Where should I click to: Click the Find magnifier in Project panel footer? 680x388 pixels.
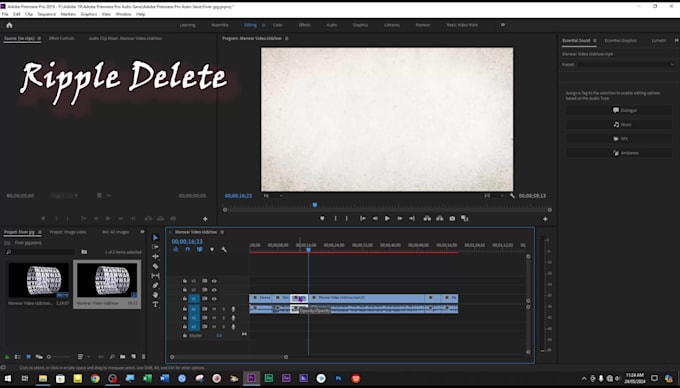112,357
